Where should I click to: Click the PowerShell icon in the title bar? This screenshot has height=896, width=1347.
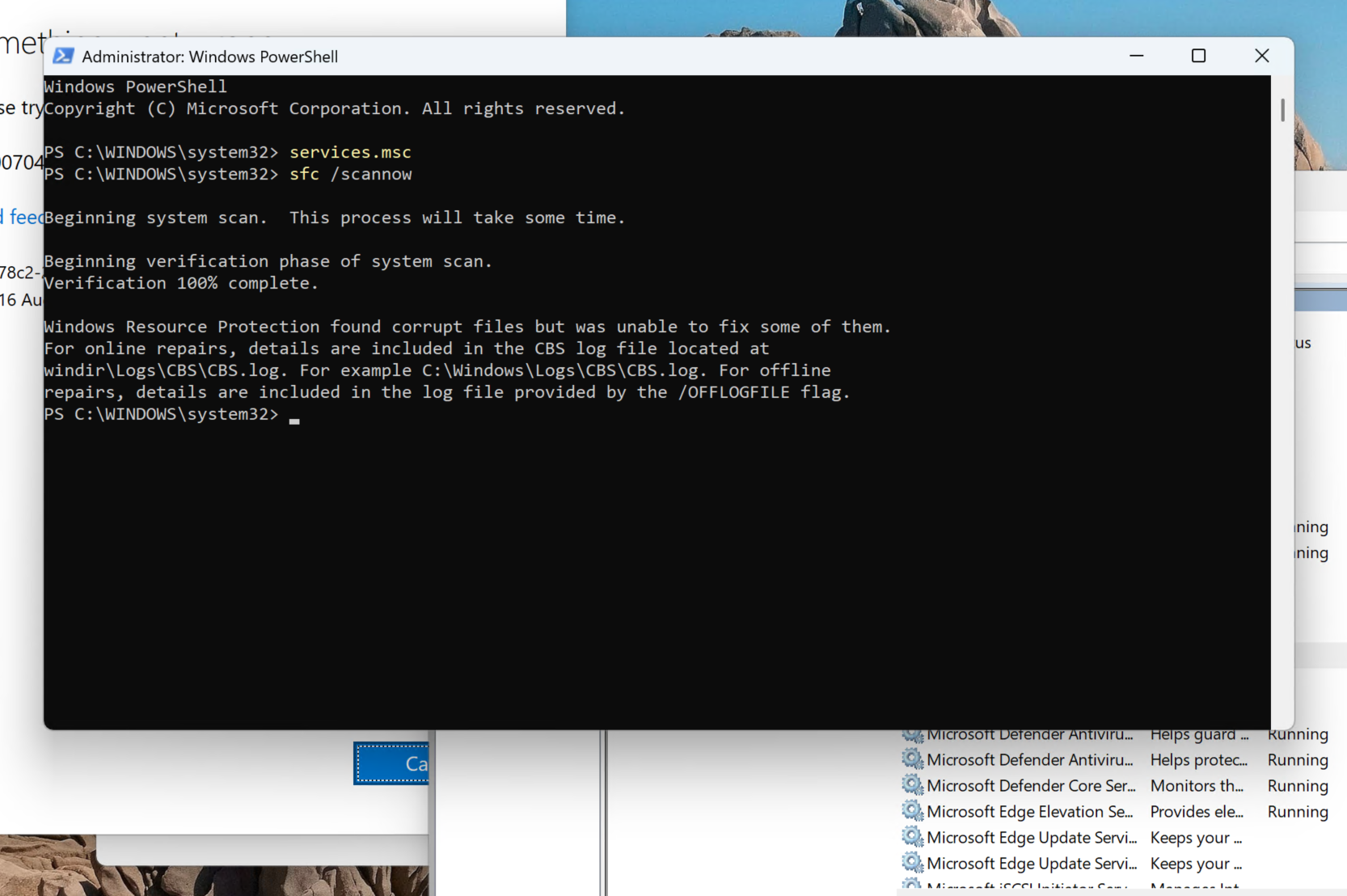pos(63,56)
